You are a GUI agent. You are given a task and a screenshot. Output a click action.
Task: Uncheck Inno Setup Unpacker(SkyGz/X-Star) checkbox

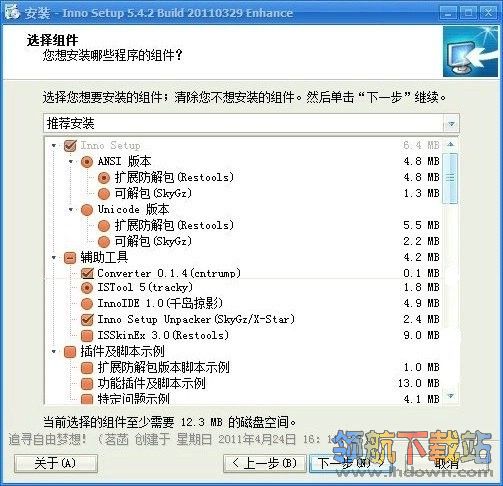(x=87, y=319)
